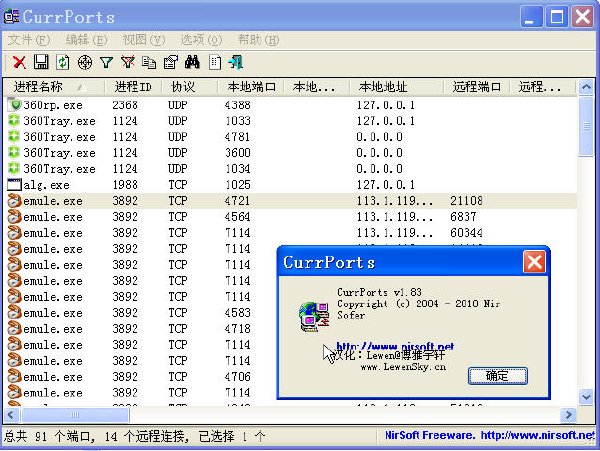Click the vertical scrollbar thumb
The width and height of the screenshot is (600, 451).
[x=586, y=126]
